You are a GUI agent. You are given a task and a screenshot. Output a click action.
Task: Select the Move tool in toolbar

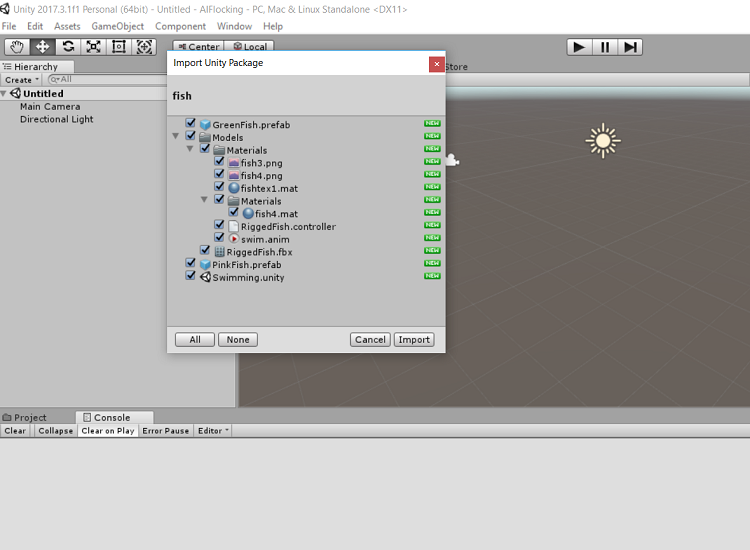point(43,47)
